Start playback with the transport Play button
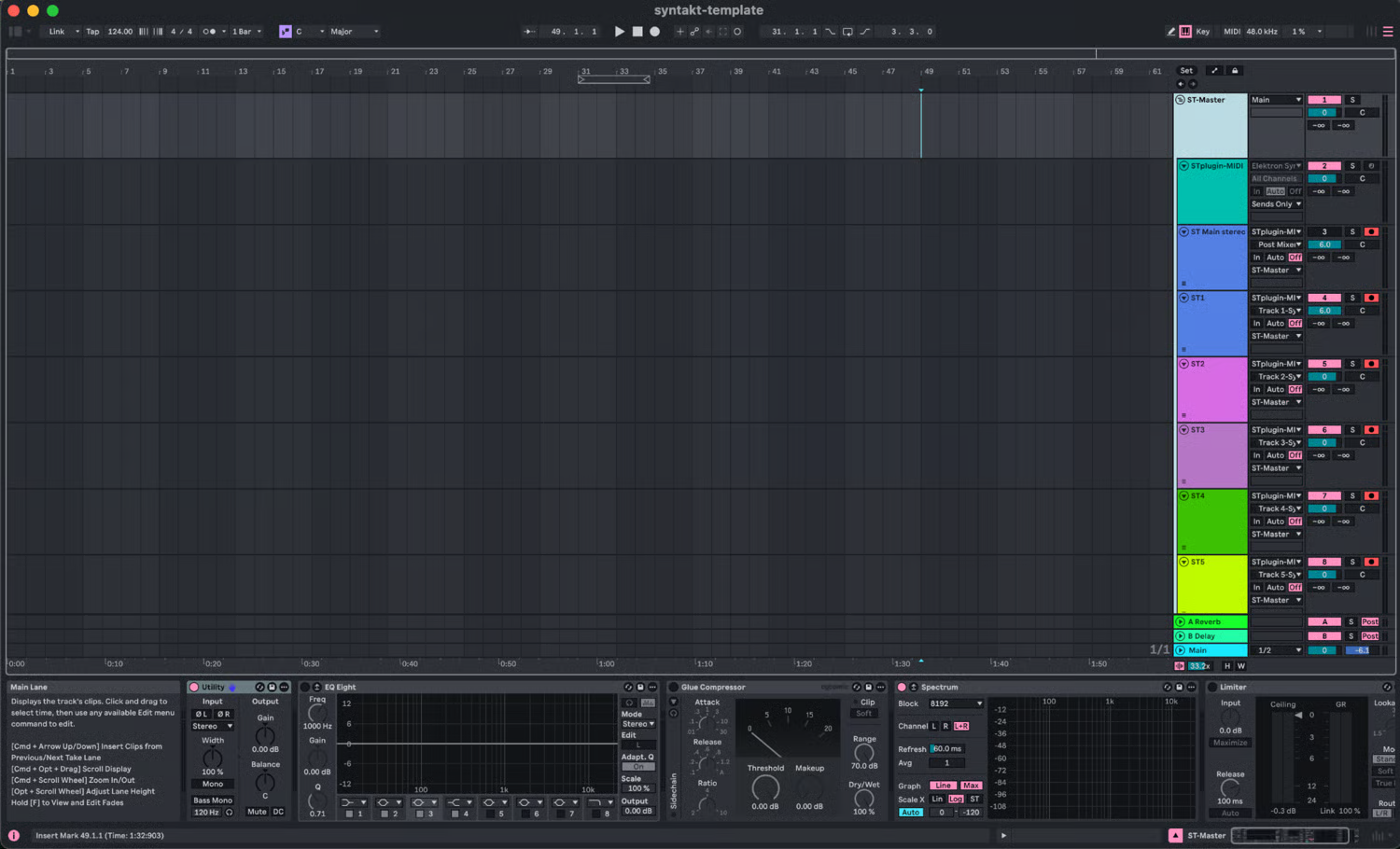The width and height of the screenshot is (1400, 849). tap(619, 32)
